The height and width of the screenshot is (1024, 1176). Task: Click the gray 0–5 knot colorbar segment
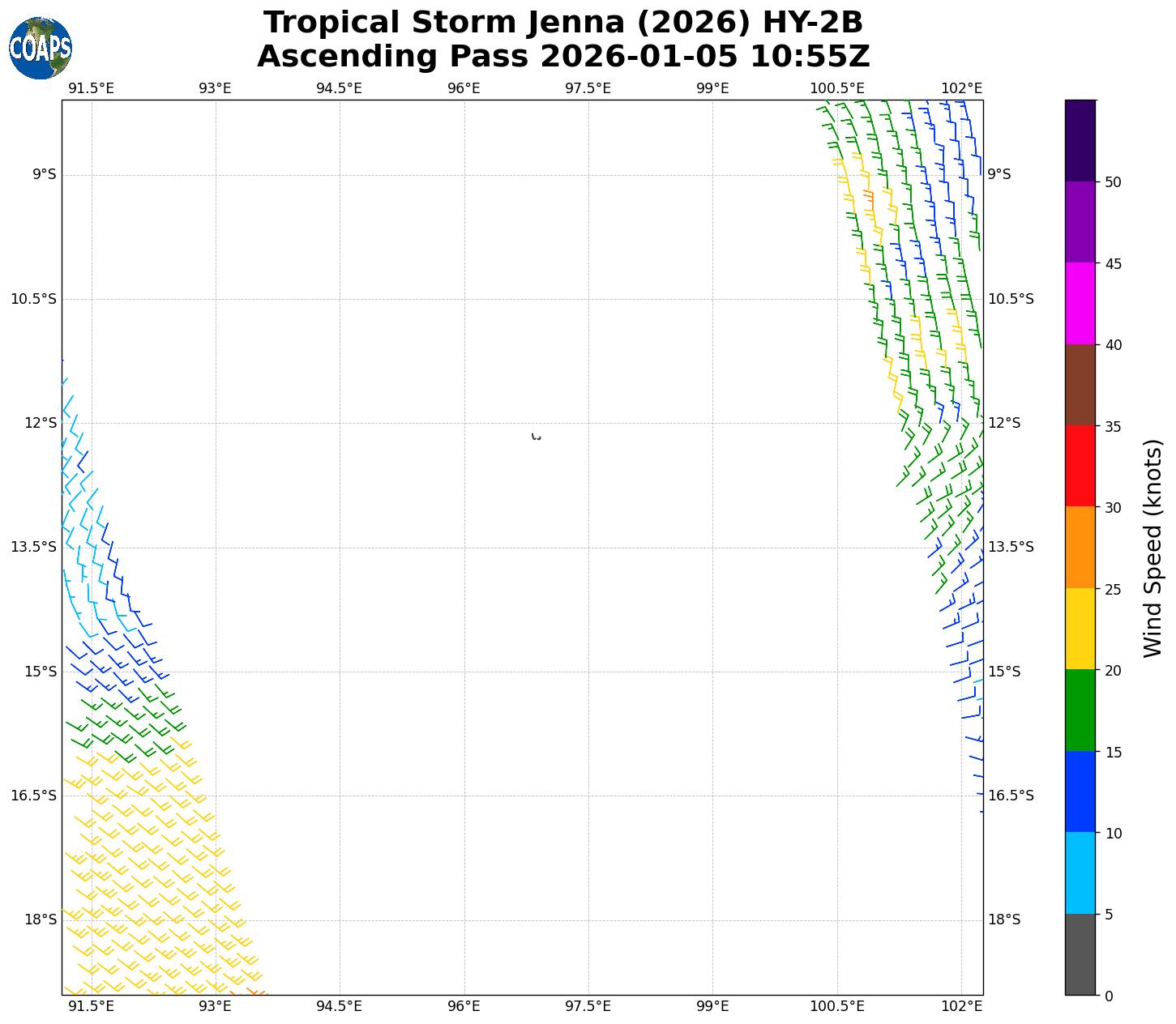coord(1080,954)
